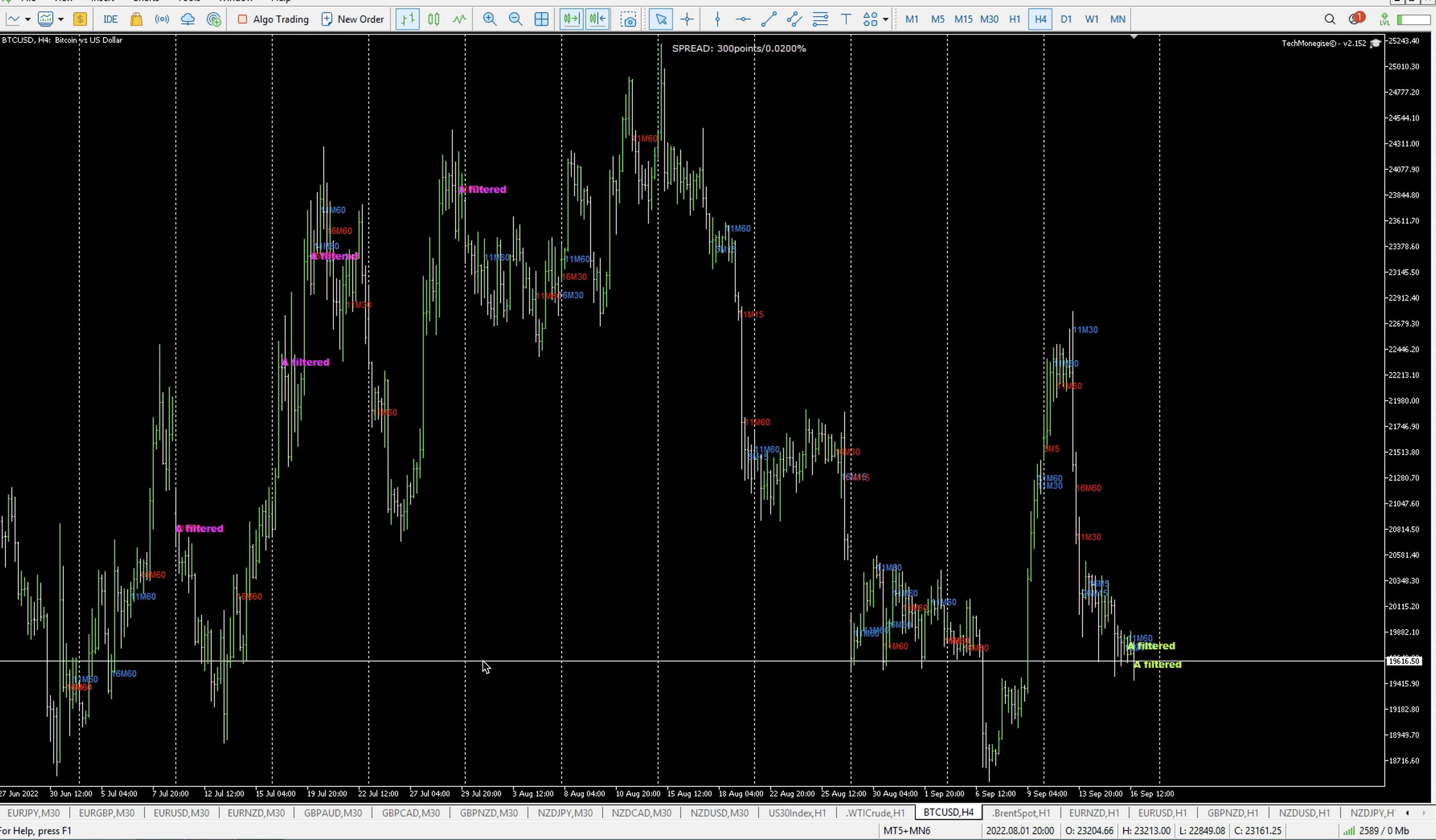This screenshot has height=840, width=1436.
Task: Select the D1 timeframe button
Action: [1066, 19]
